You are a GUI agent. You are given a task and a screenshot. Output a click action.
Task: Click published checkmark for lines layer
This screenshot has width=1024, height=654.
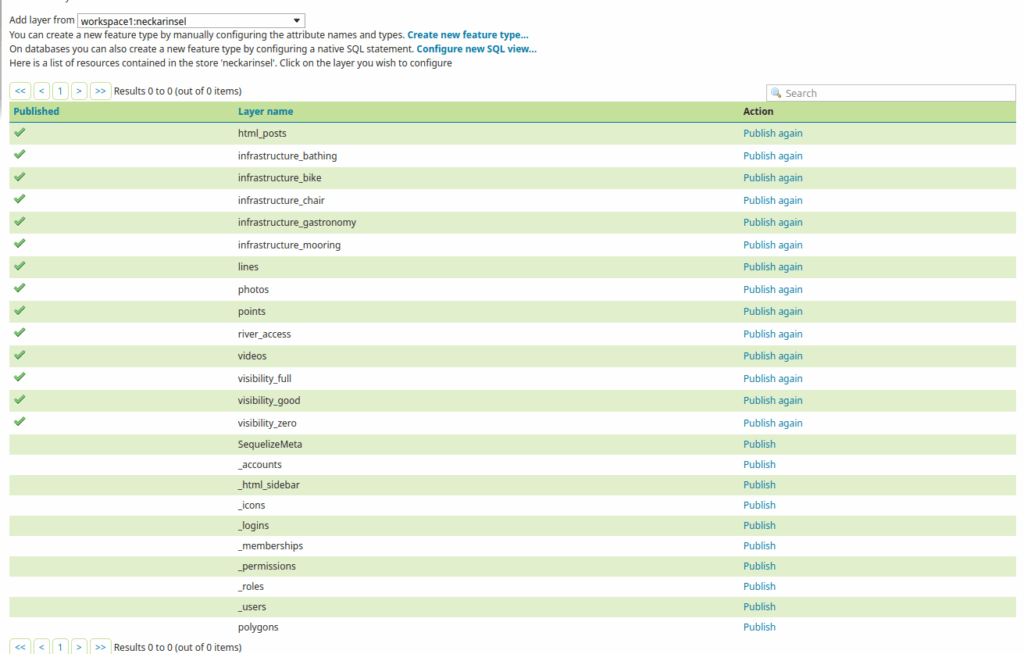tap(20, 265)
